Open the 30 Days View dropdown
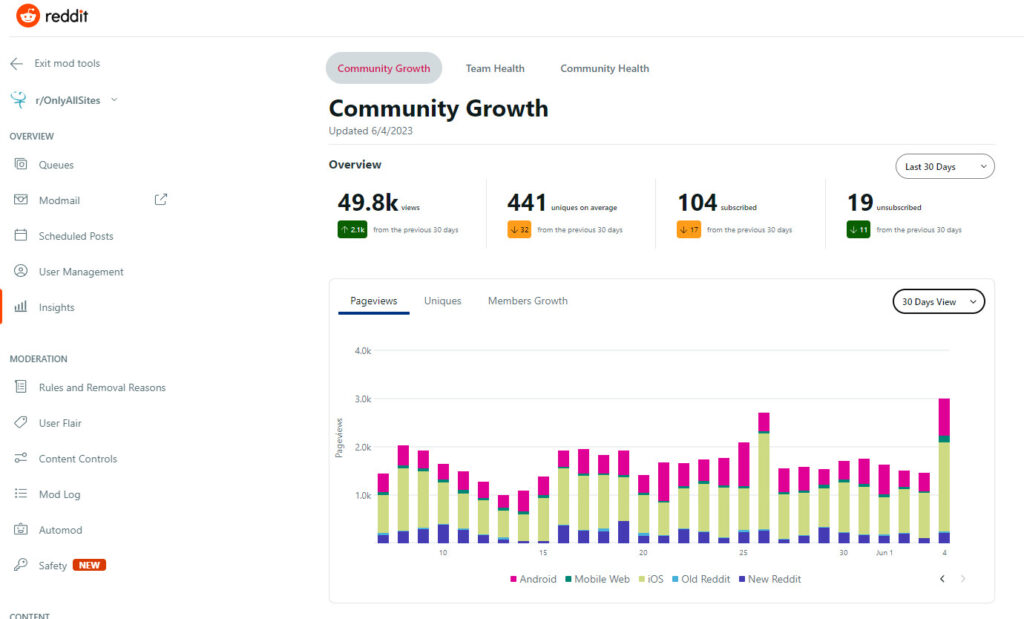The height and width of the screenshot is (619, 1024). coord(938,302)
